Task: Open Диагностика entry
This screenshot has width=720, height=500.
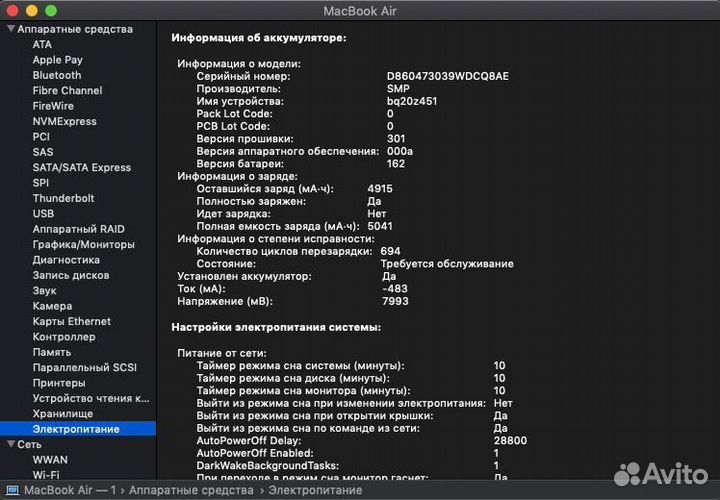Action: pos(66,260)
